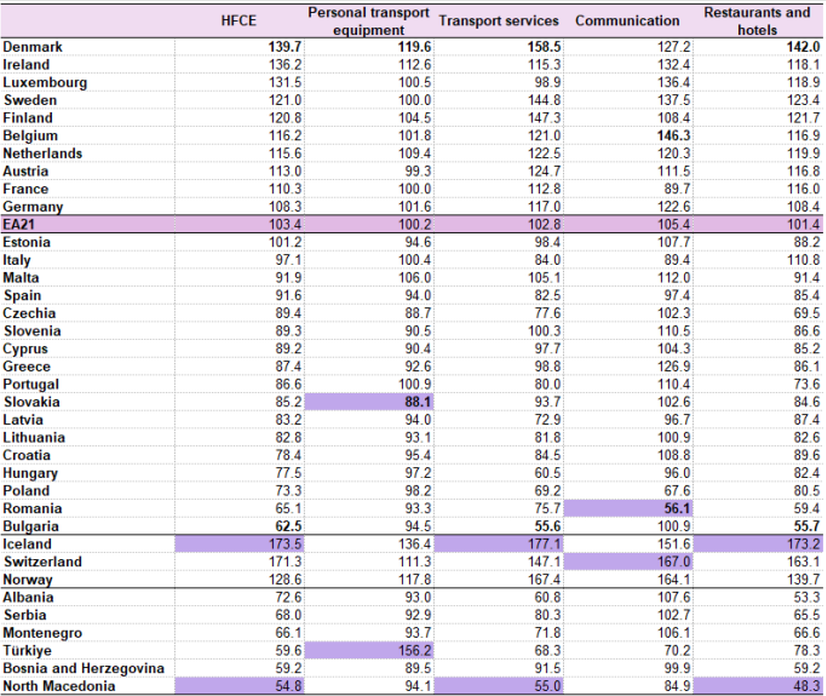Click the Bulgaria row label
The width and height of the screenshot is (826, 696).
pyautogui.click(x=31, y=526)
